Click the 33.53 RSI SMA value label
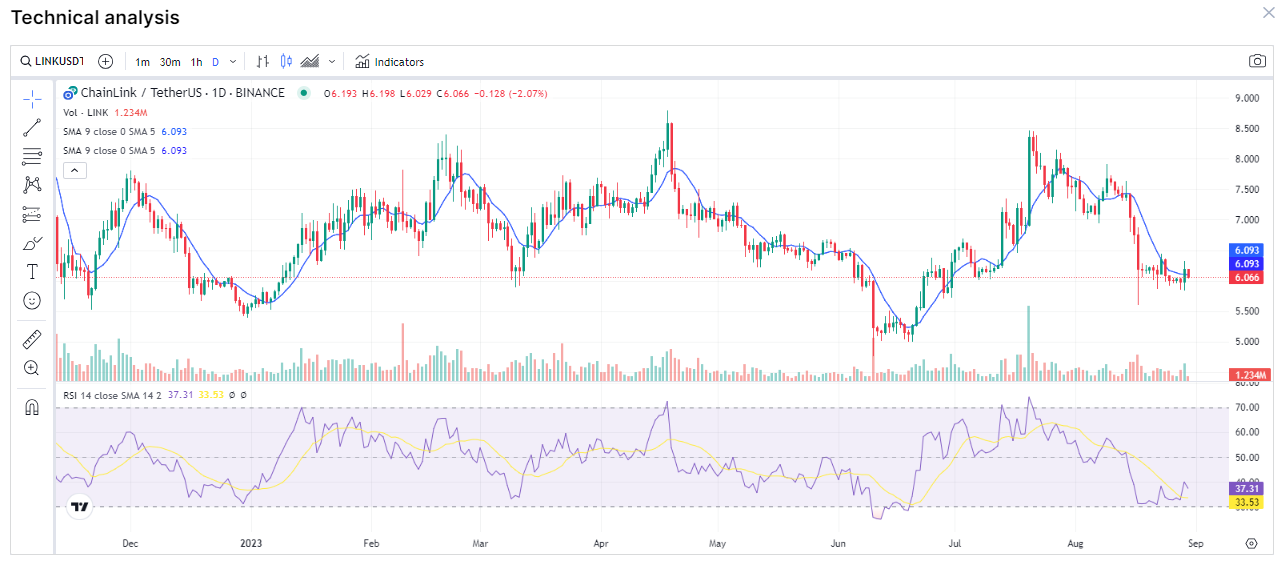 [x=1246, y=502]
